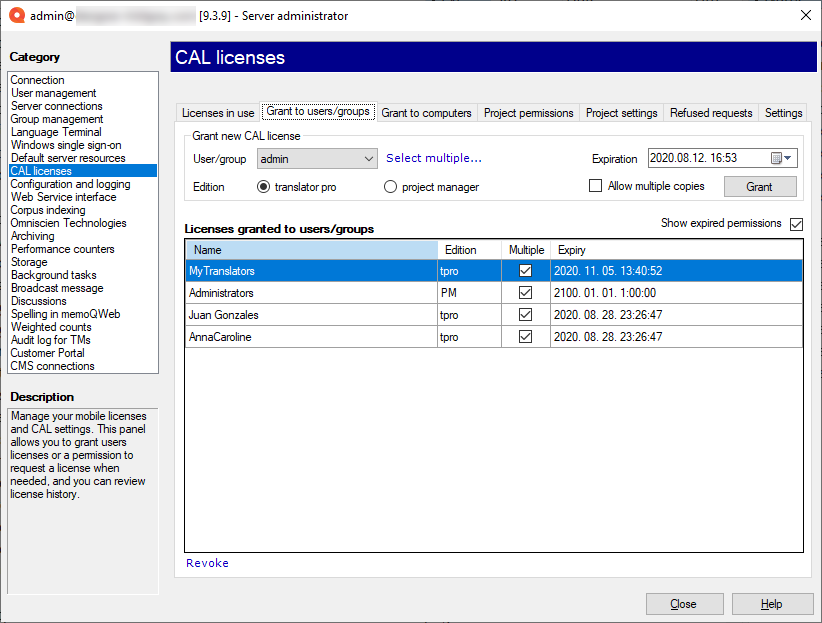822x623 pixels.
Task: Select the project manager edition radio button
Action: click(391, 187)
